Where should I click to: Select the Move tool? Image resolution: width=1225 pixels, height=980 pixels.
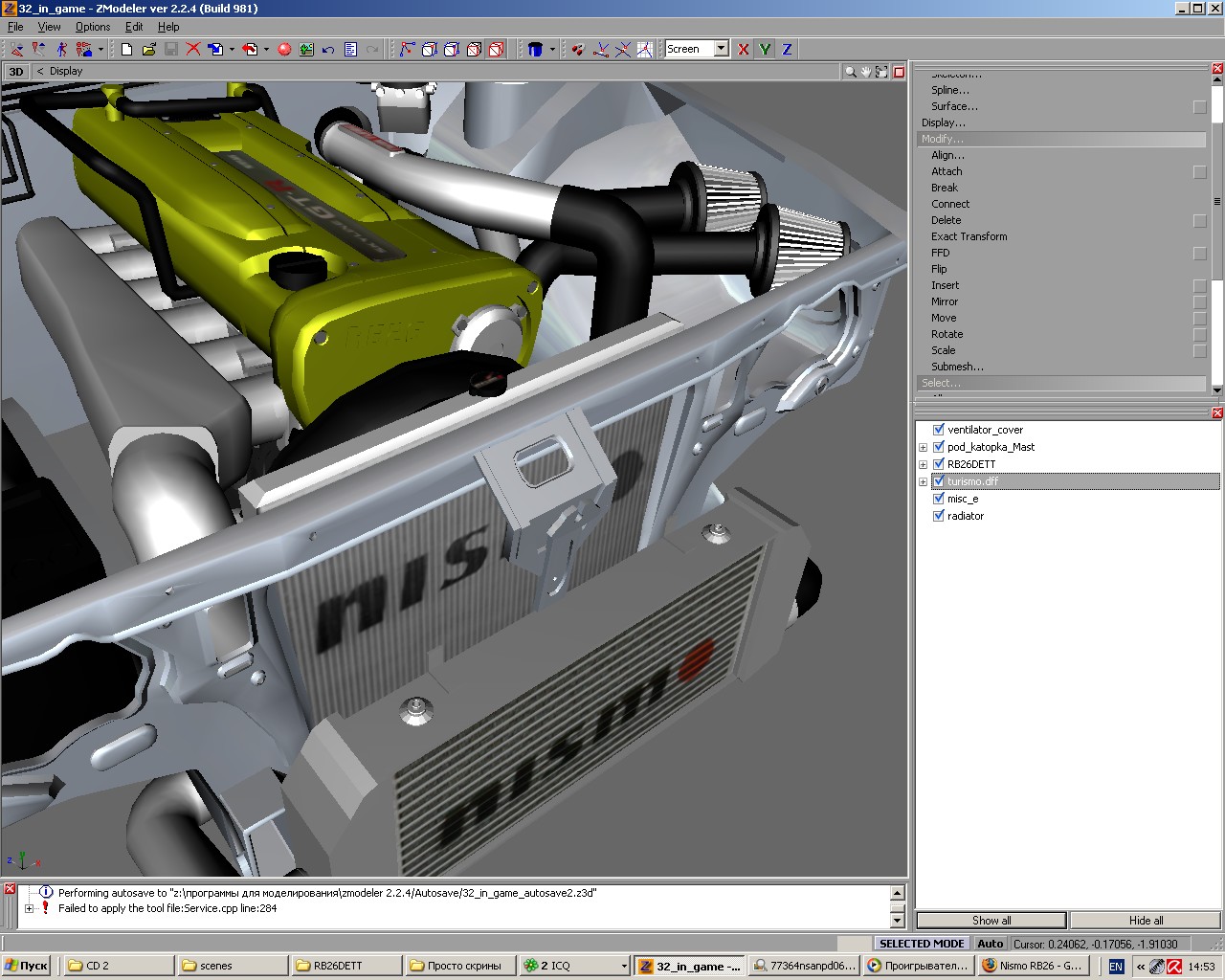[944, 318]
